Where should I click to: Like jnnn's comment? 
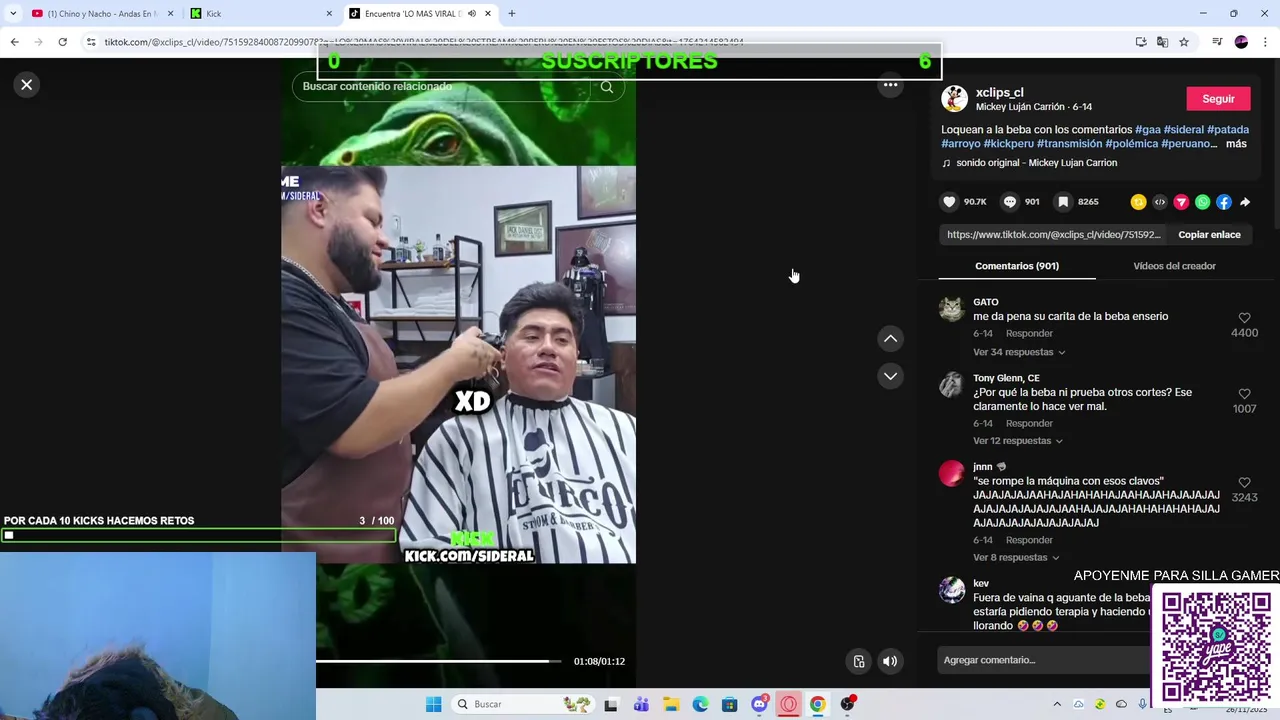1244,483
